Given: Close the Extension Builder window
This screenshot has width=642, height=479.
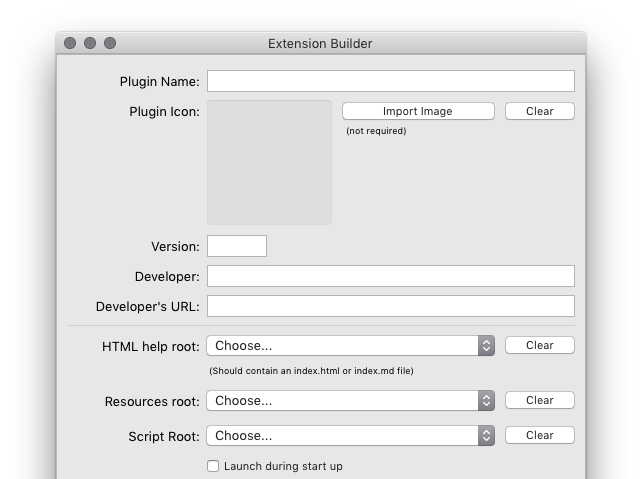Looking at the screenshot, I should 70,43.
